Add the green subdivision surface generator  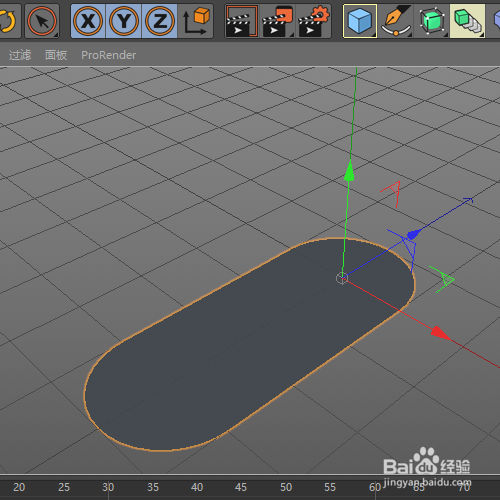tap(432, 21)
